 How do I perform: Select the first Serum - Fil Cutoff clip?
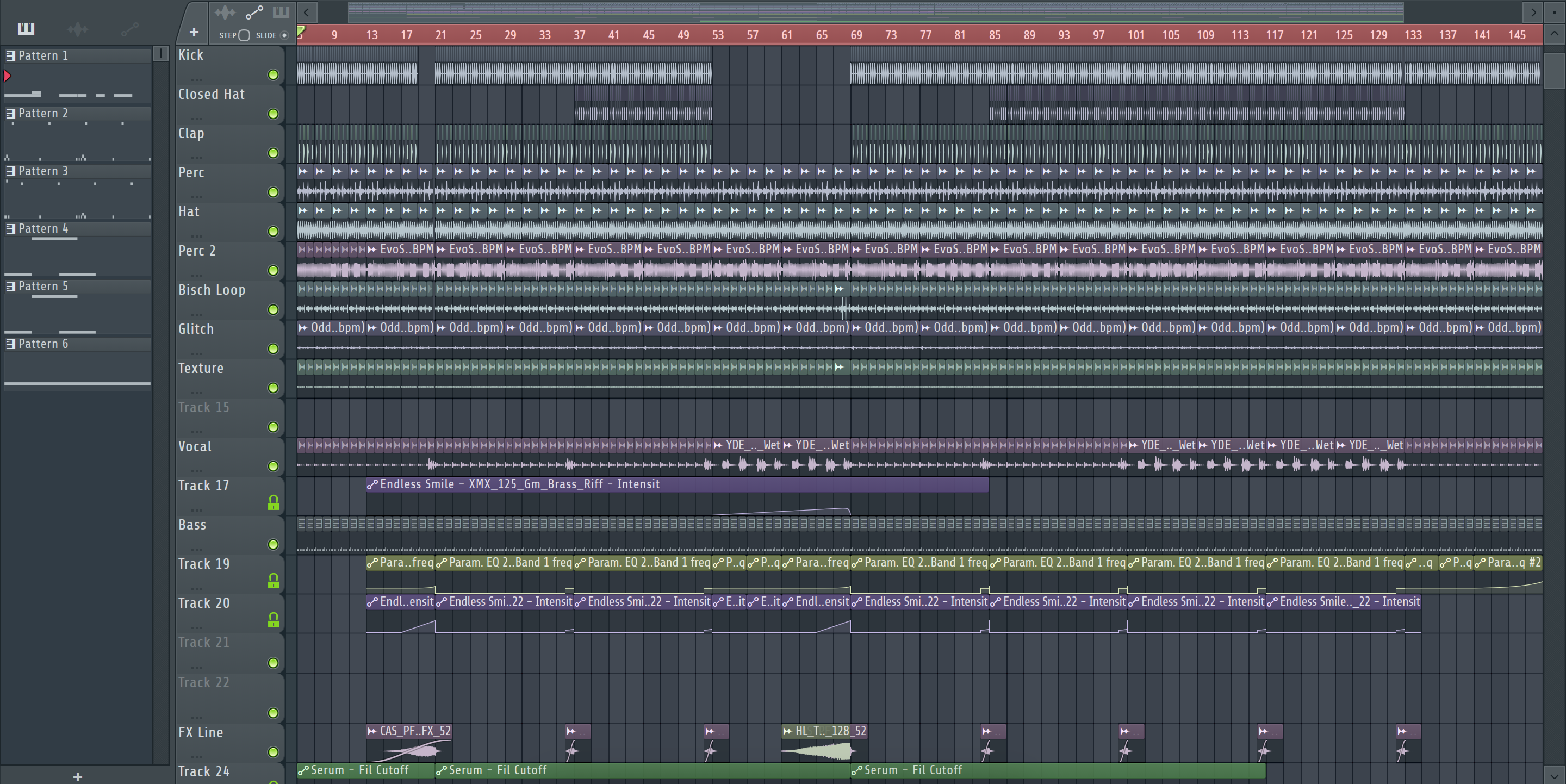click(x=365, y=770)
